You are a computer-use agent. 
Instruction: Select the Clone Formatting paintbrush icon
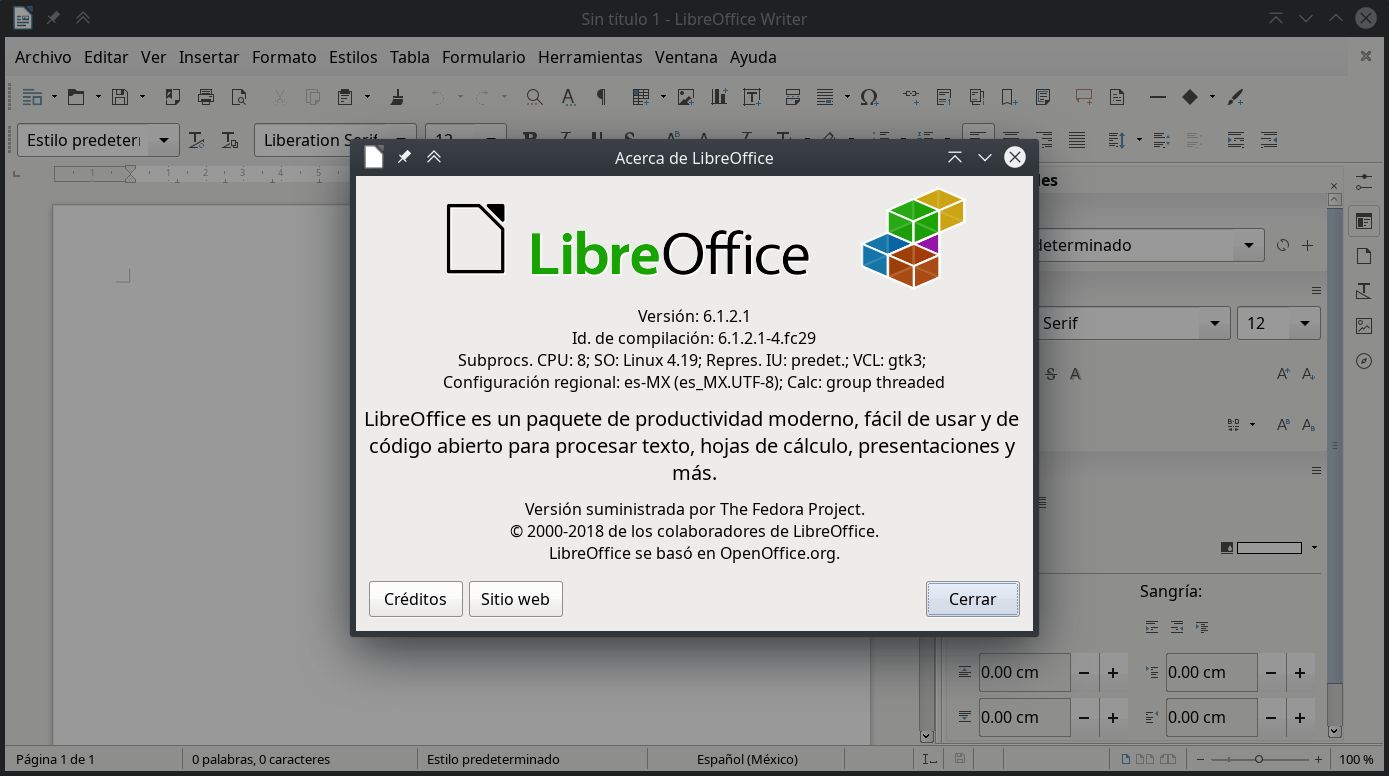[397, 97]
